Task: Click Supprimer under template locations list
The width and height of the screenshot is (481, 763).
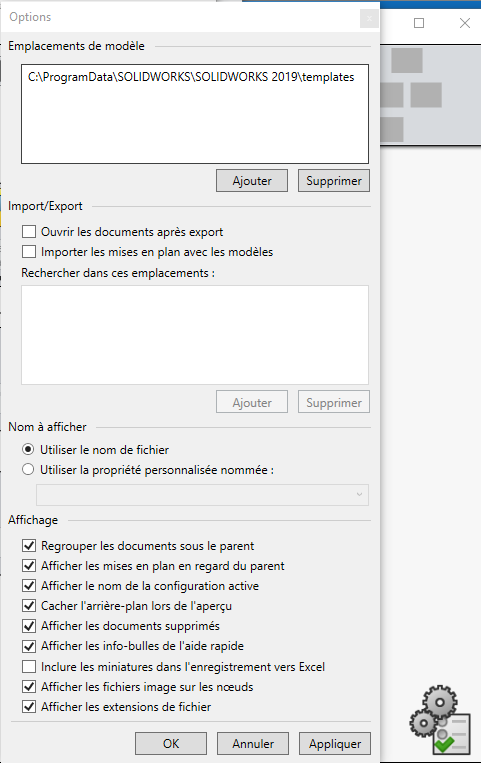Action: [334, 181]
